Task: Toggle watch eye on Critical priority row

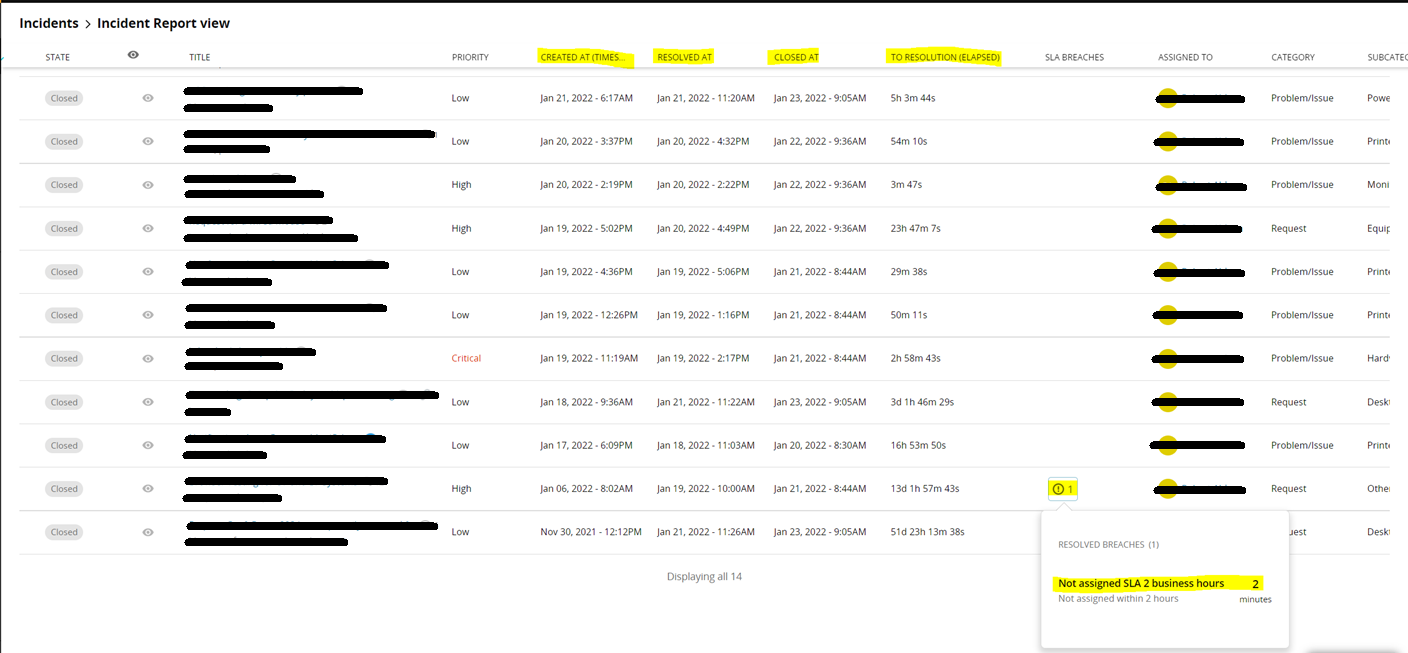Action: pos(148,358)
